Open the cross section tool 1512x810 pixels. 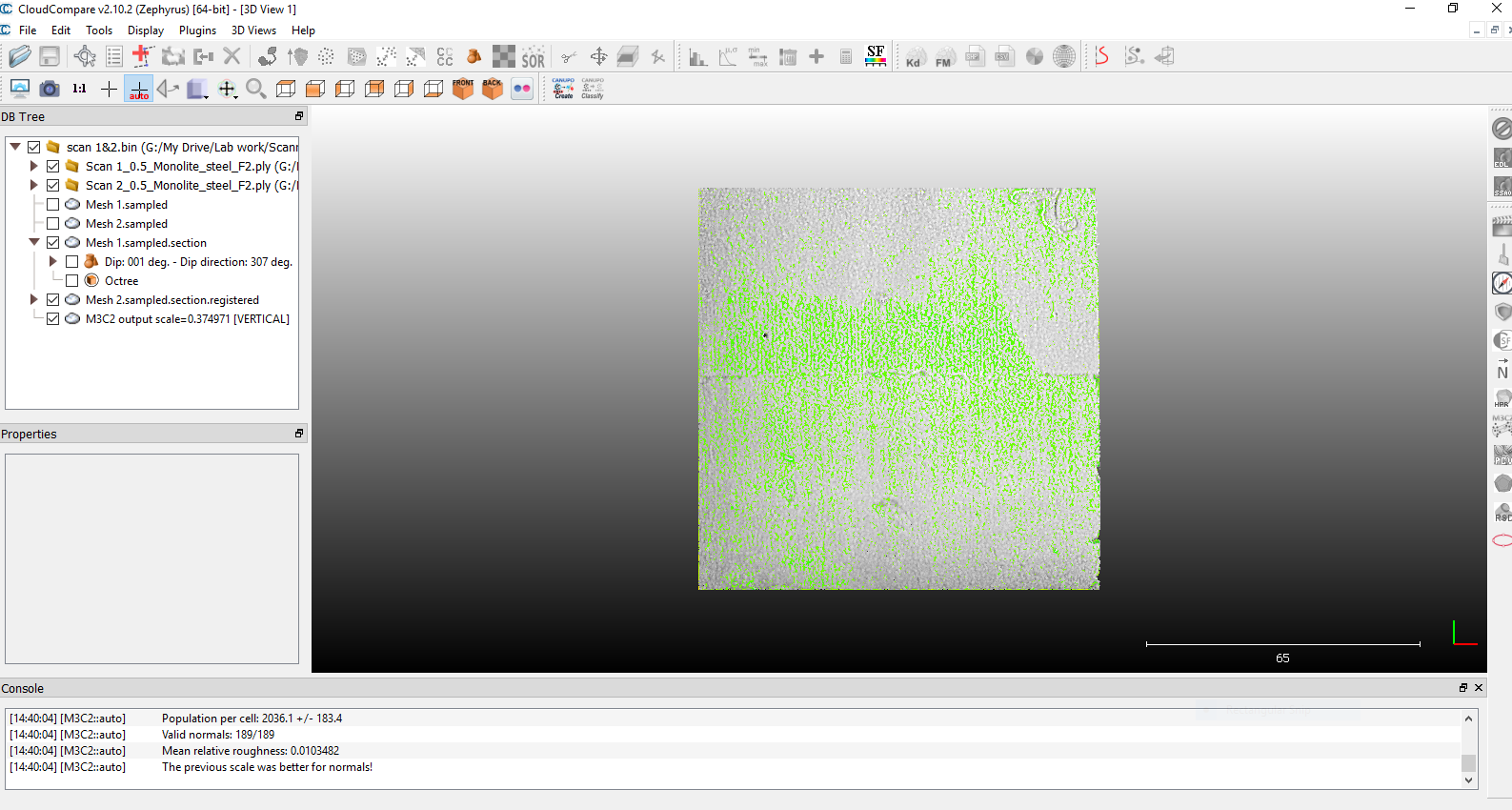[x=628, y=57]
